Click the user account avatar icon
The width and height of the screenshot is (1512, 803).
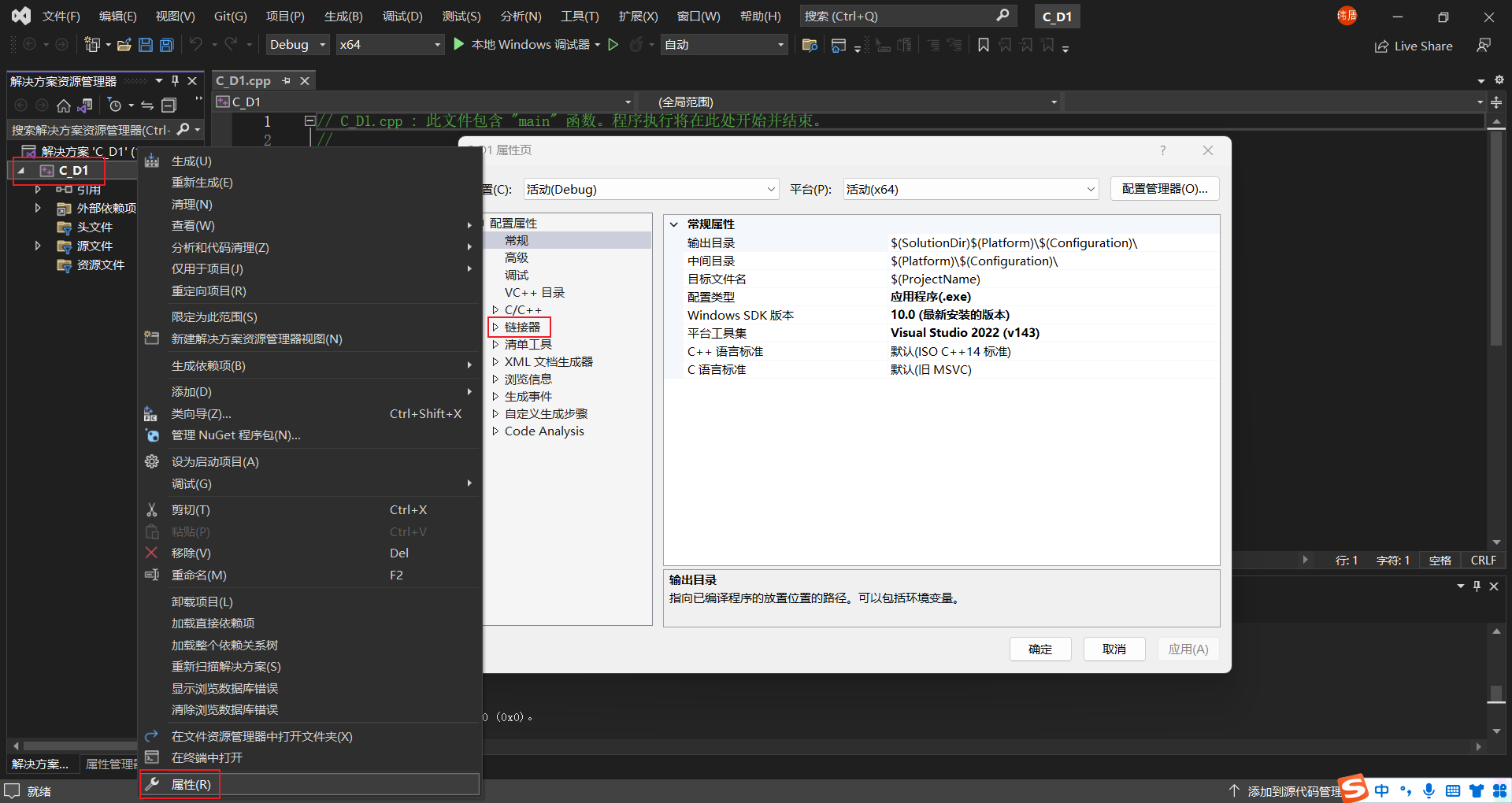coord(1347,15)
